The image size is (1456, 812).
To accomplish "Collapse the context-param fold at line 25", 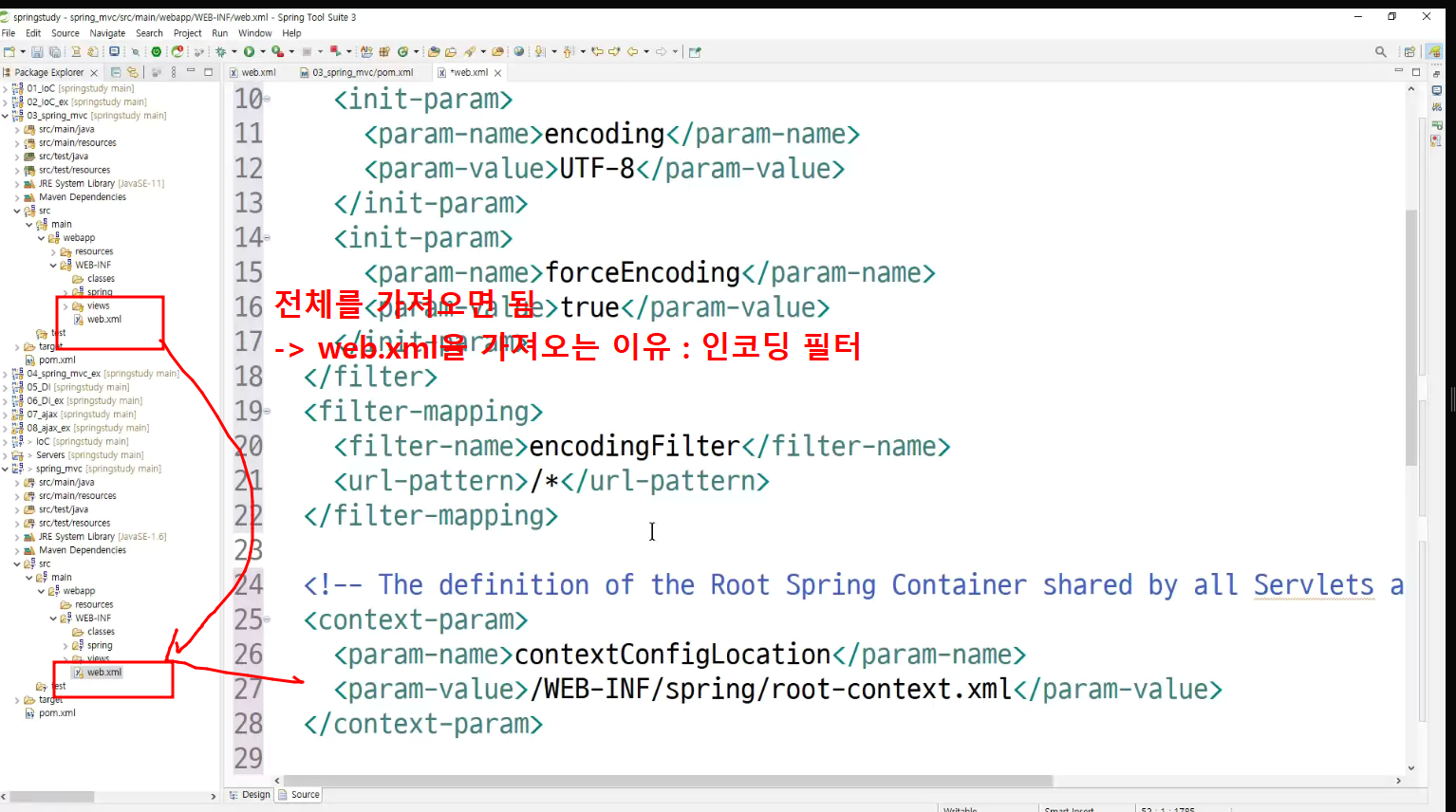I will (268, 620).
